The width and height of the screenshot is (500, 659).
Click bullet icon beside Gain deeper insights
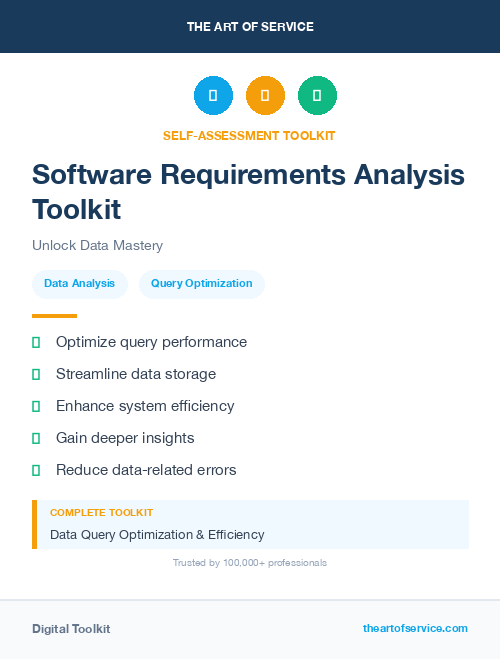[x=36, y=438]
